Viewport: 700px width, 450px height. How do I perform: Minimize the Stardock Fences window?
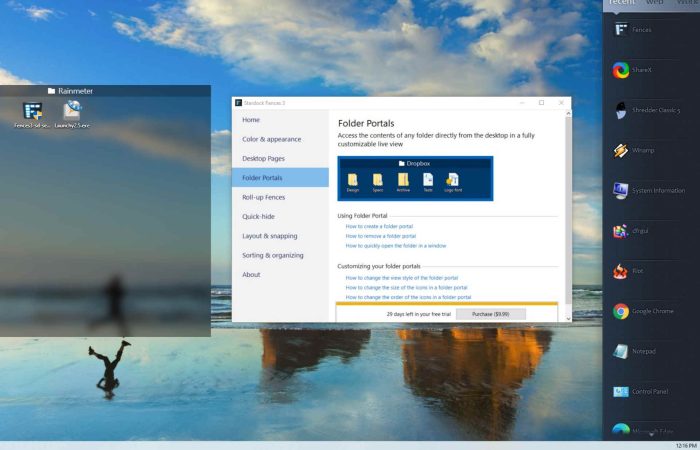tap(522, 103)
